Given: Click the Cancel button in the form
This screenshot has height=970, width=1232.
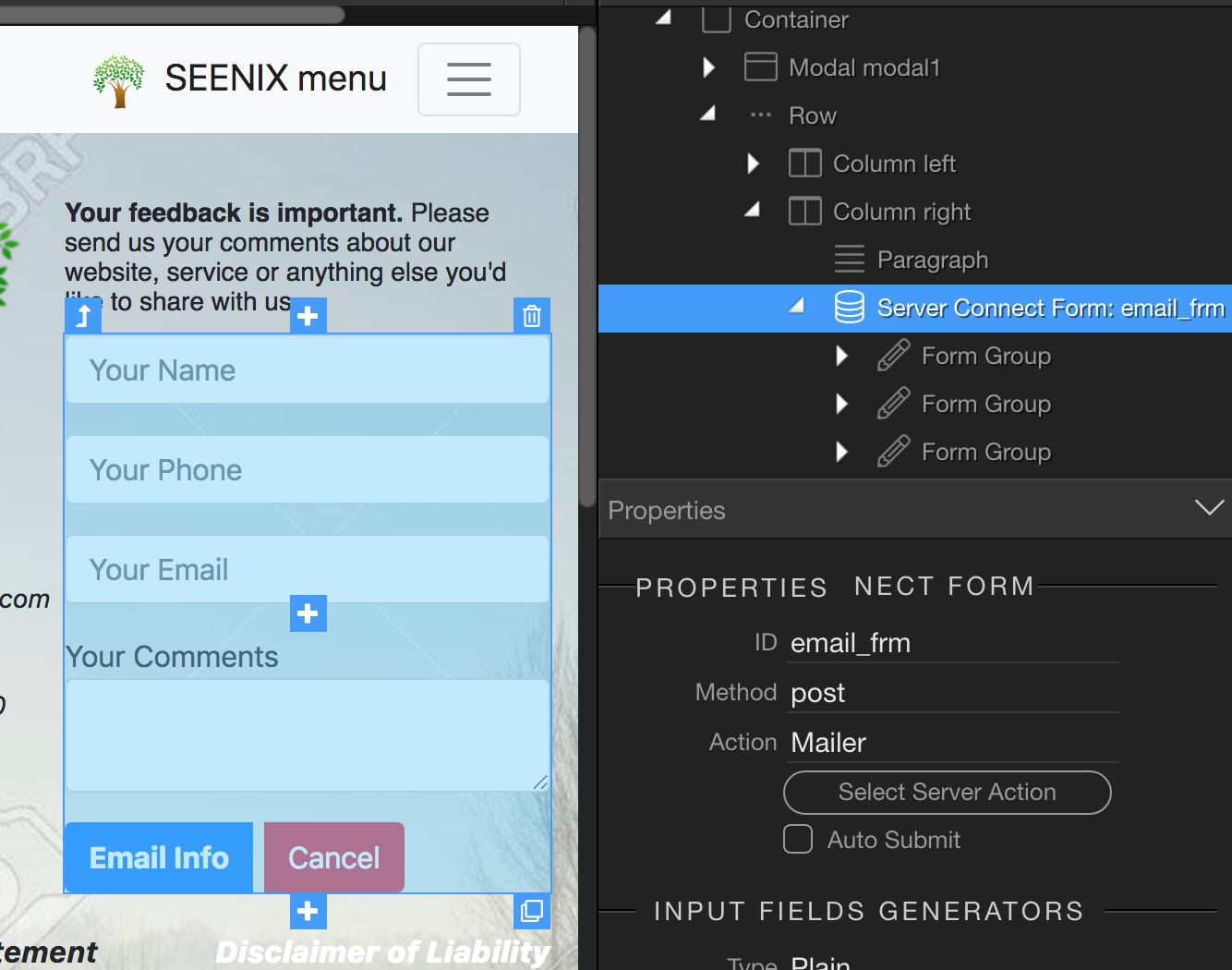Looking at the screenshot, I should click(x=334, y=858).
